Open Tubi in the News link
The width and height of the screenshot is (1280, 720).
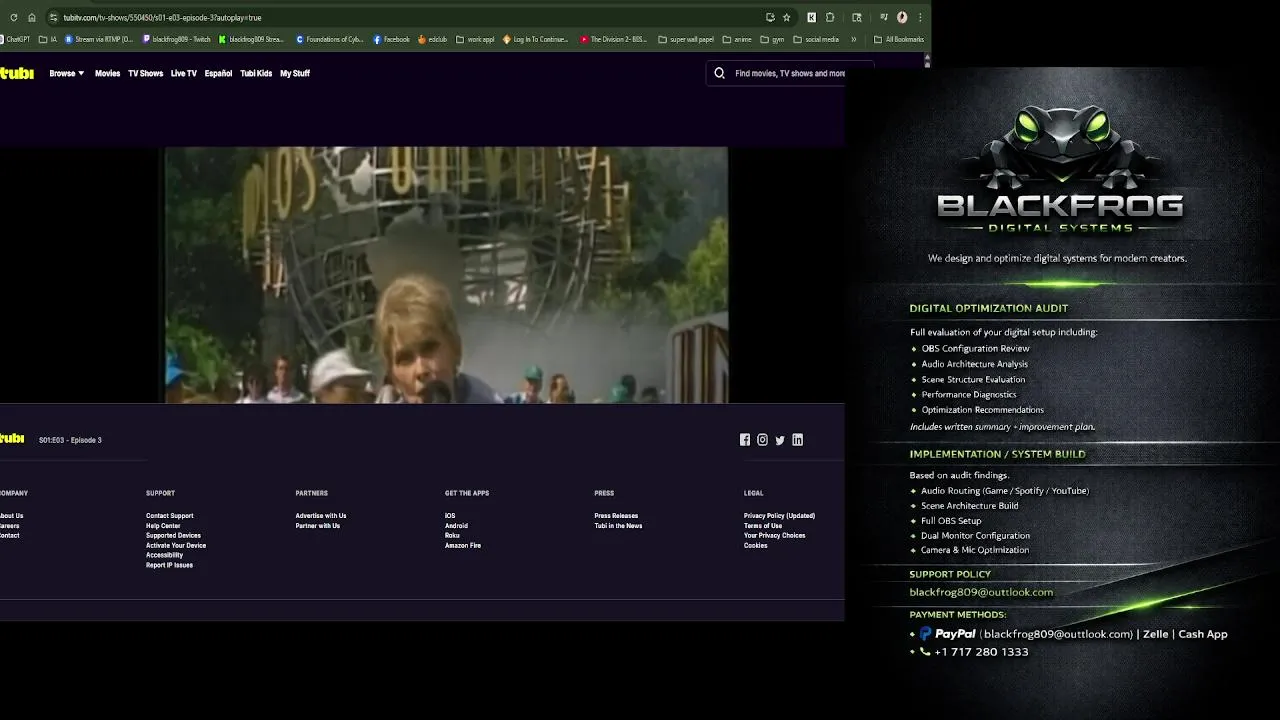(618, 526)
